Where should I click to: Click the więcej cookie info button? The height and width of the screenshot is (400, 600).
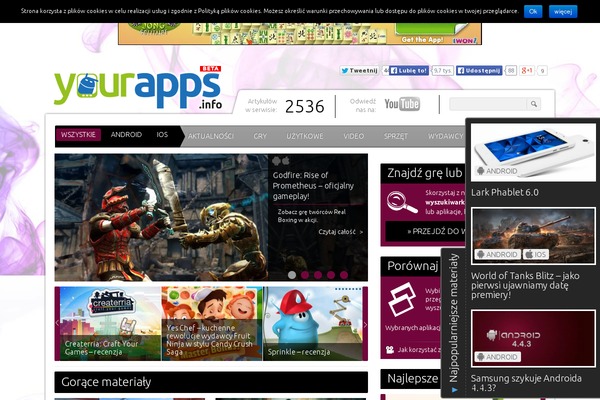563,11
